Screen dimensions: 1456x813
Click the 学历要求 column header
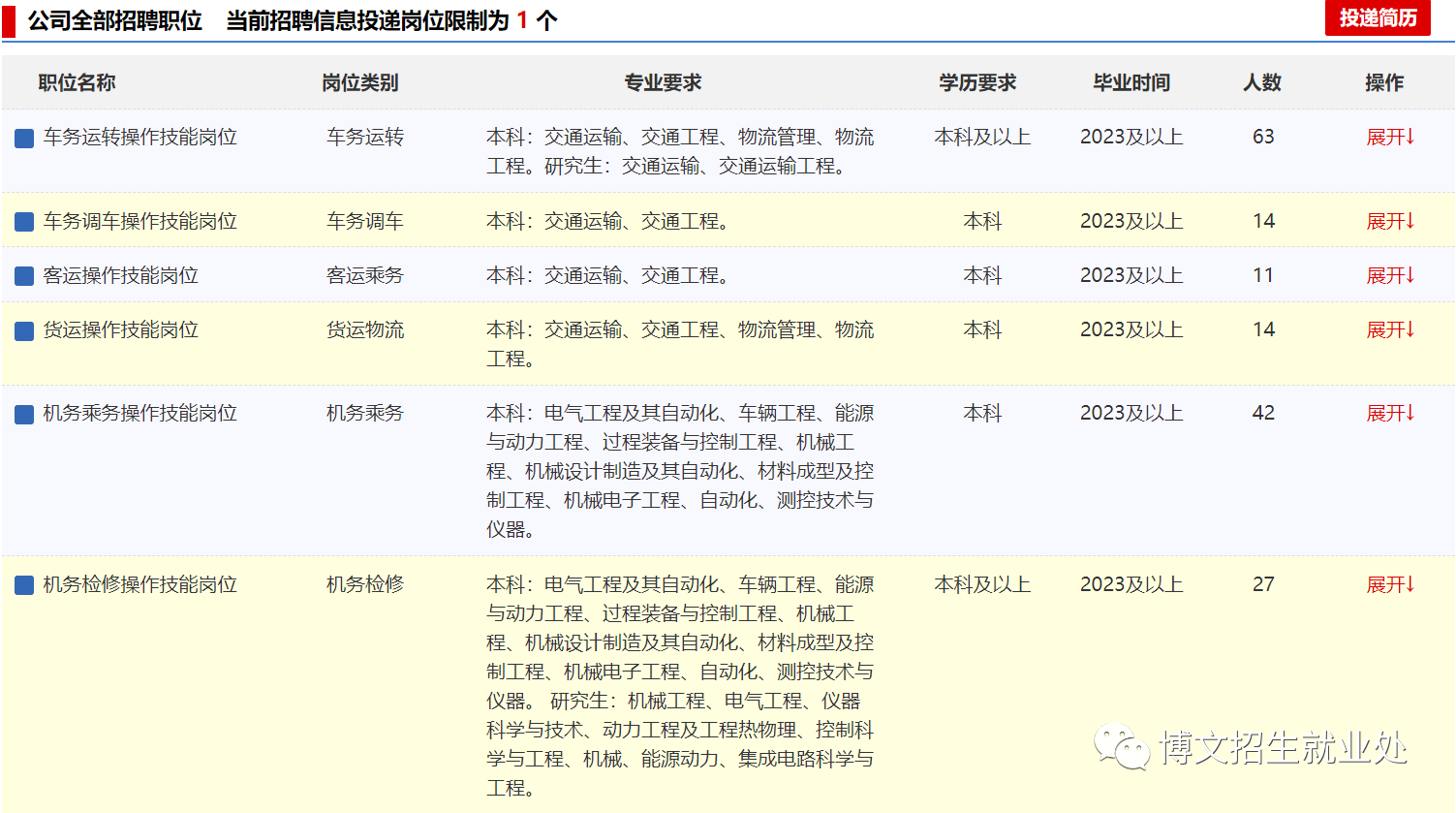point(977,83)
